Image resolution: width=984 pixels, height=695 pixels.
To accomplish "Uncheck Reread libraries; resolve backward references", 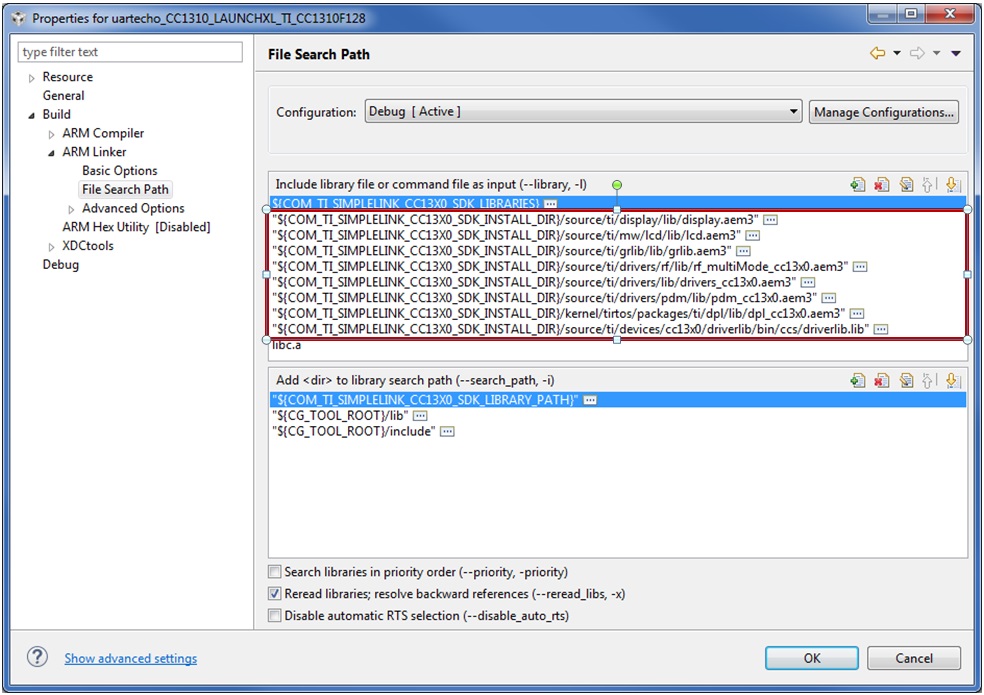I will pos(275,594).
